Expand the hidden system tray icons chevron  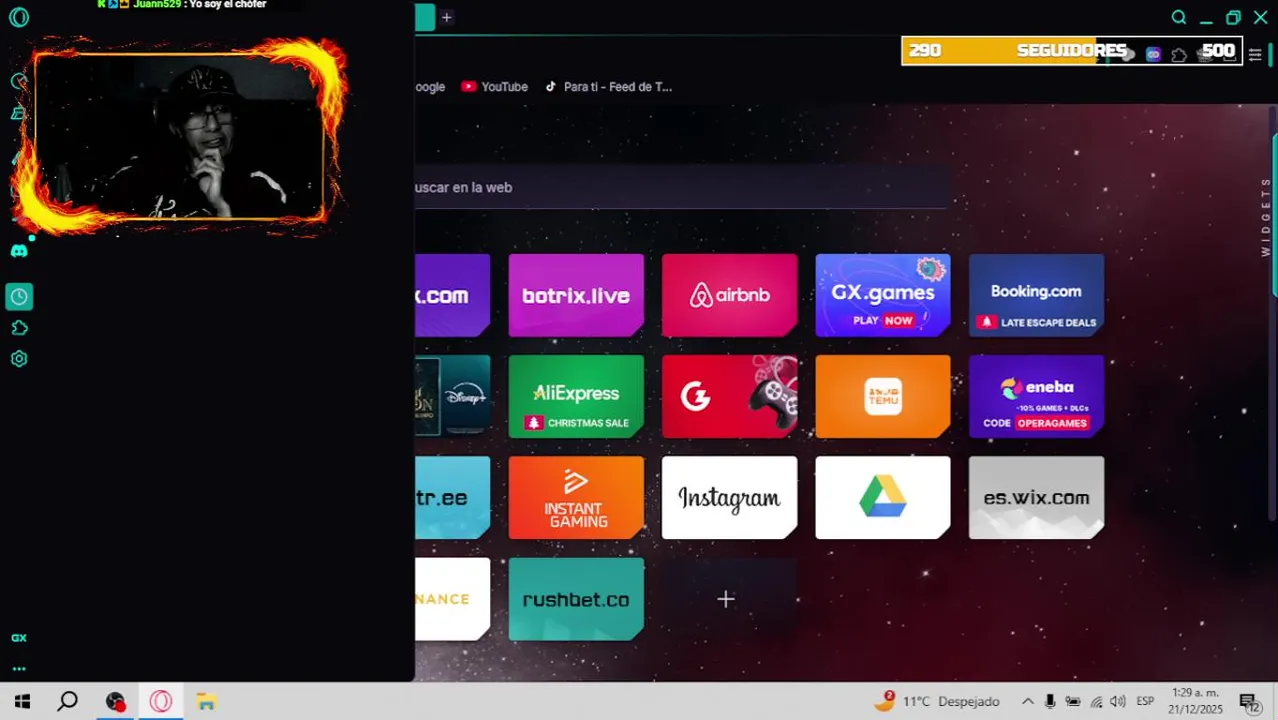[x=1027, y=701]
